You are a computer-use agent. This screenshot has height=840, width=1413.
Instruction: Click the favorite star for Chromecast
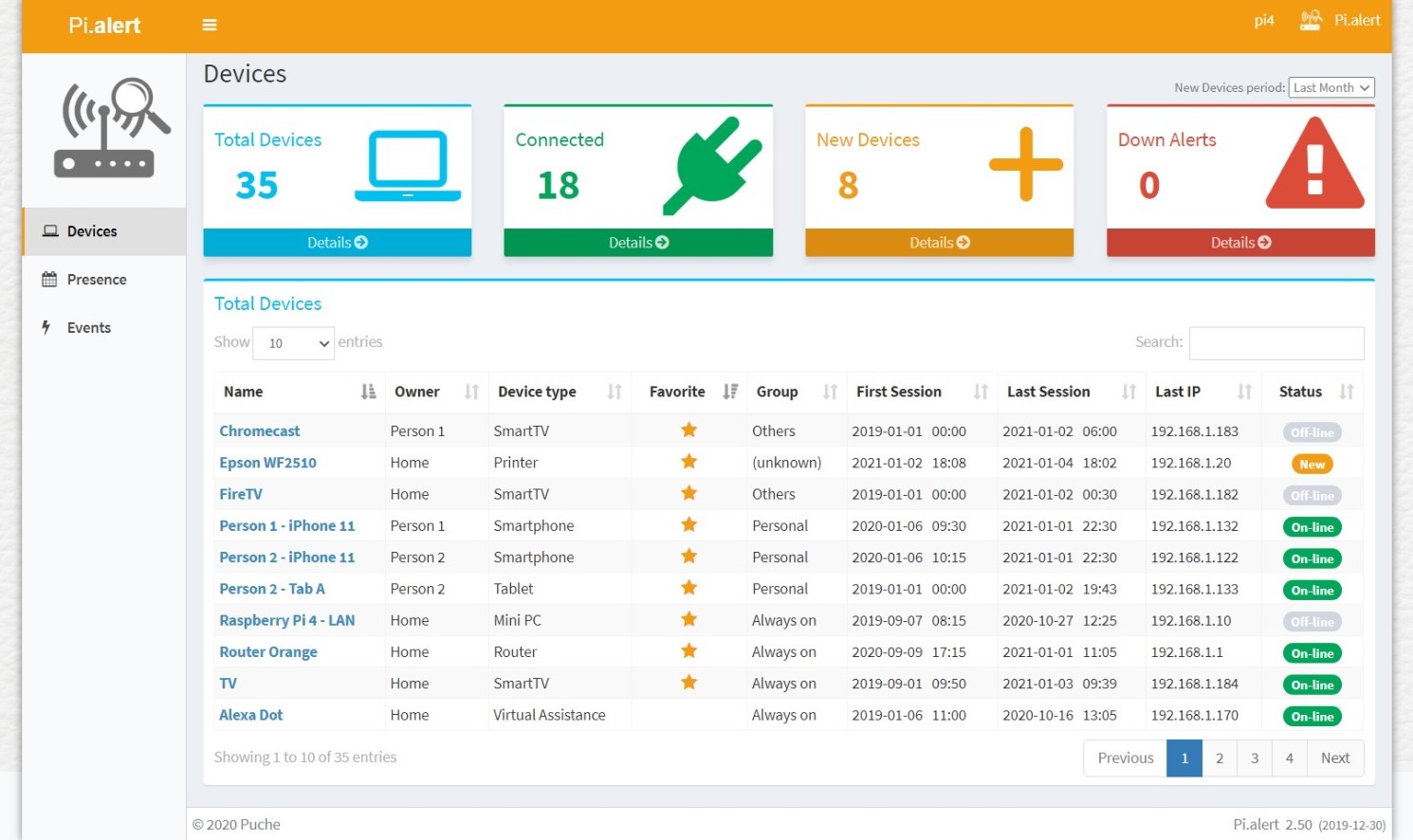point(688,430)
